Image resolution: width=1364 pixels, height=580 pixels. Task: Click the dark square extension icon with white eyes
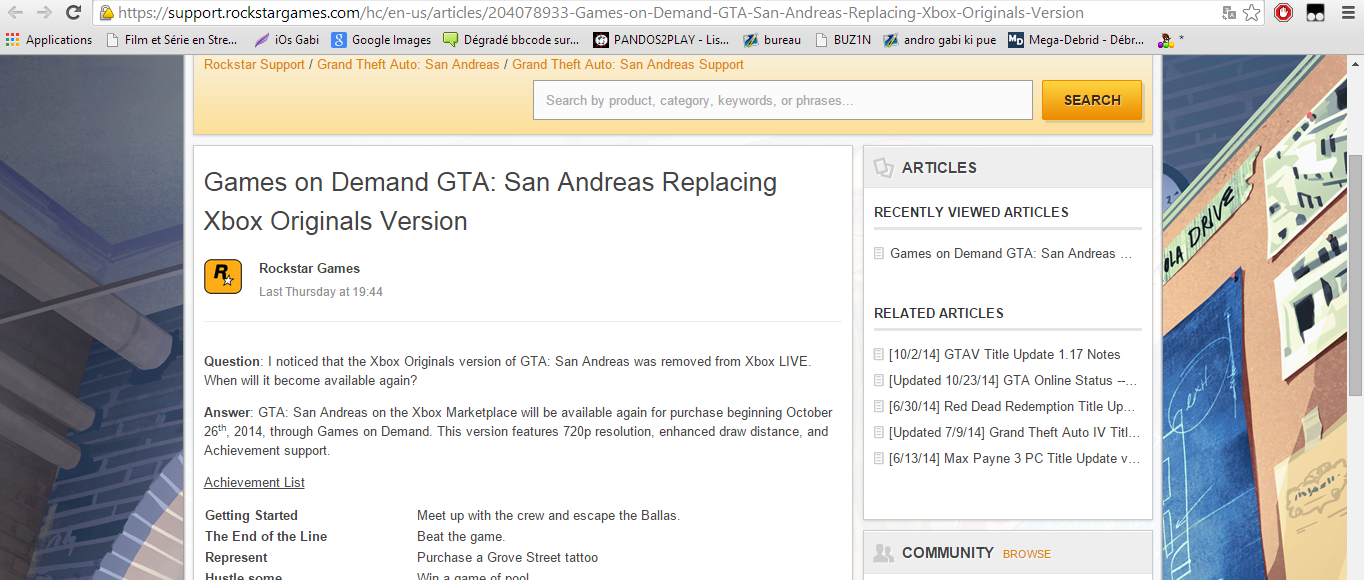tap(1316, 13)
